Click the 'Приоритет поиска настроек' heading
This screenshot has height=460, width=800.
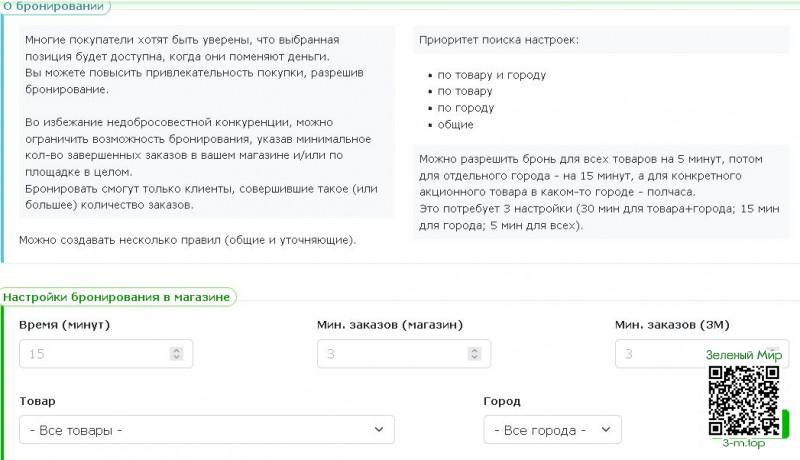click(498, 41)
